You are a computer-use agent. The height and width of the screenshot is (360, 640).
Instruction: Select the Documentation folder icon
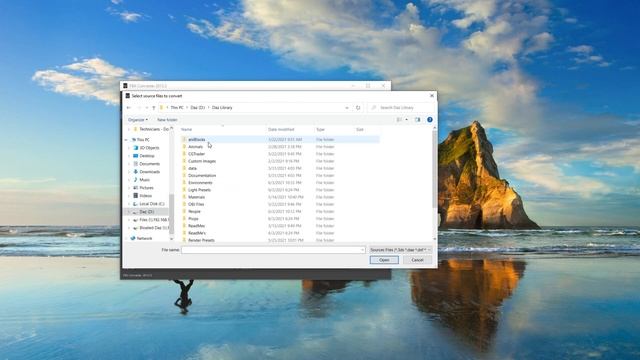(x=184, y=176)
